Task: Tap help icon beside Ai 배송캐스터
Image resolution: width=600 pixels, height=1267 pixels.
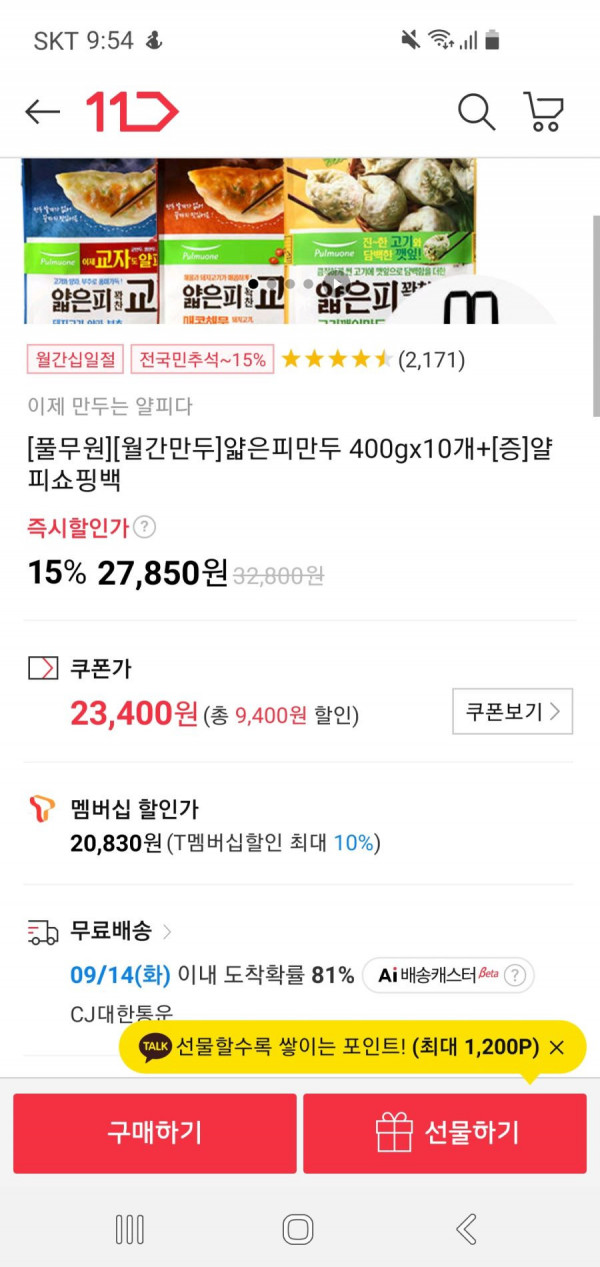Action: tap(515, 975)
